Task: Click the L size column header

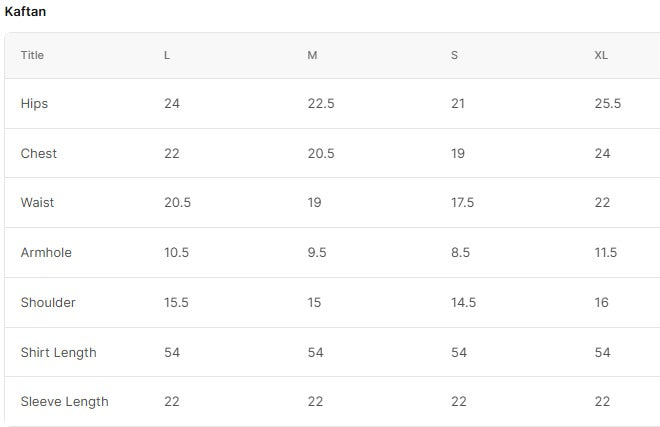Action: [167, 55]
